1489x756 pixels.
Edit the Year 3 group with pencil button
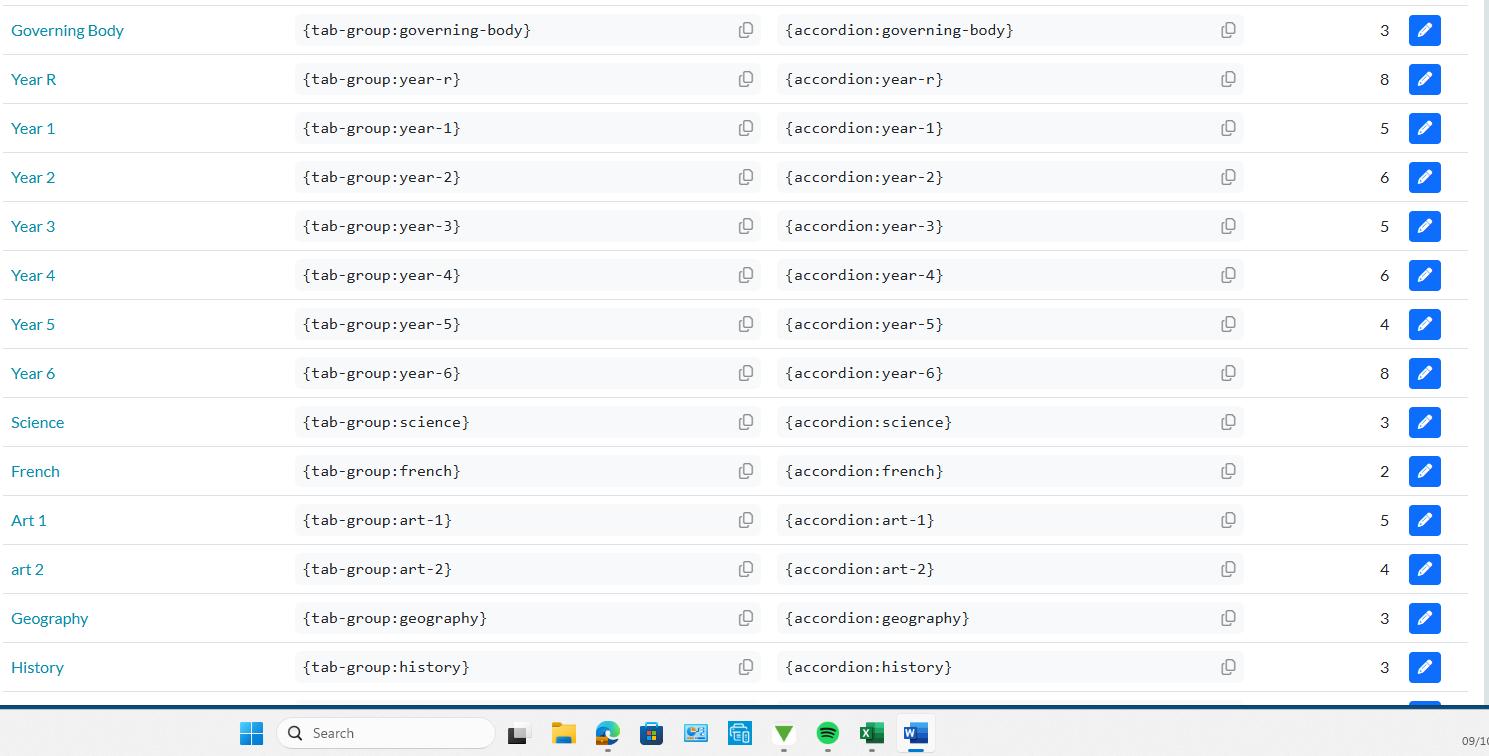coord(1424,226)
